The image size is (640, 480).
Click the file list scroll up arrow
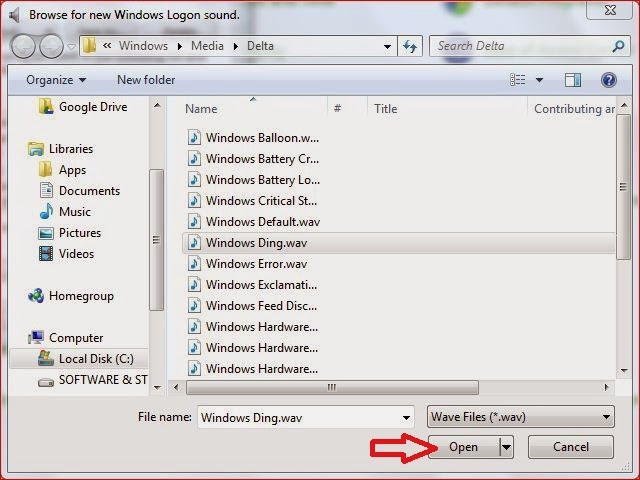click(624, 105)
